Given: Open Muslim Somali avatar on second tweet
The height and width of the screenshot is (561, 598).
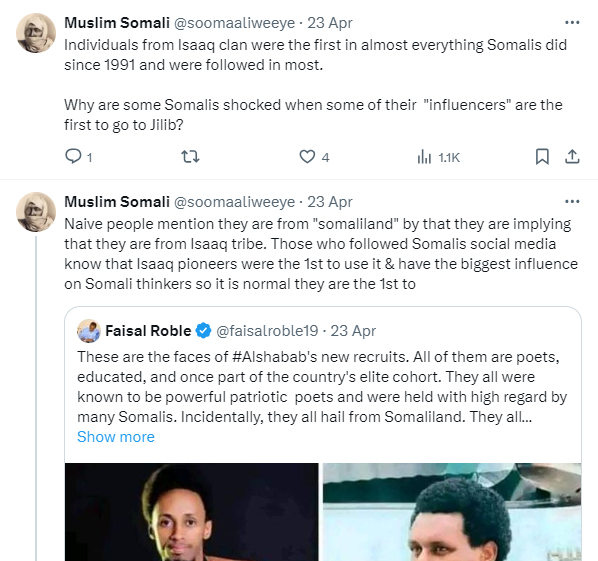Looking at the screenshot, I should (36, 212).
